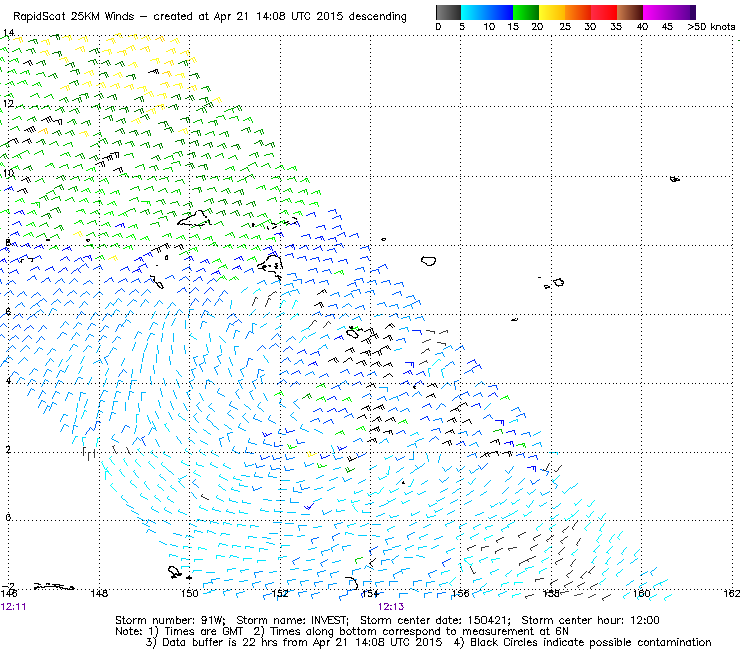Click the legend scale label '20'

[537, 27]
